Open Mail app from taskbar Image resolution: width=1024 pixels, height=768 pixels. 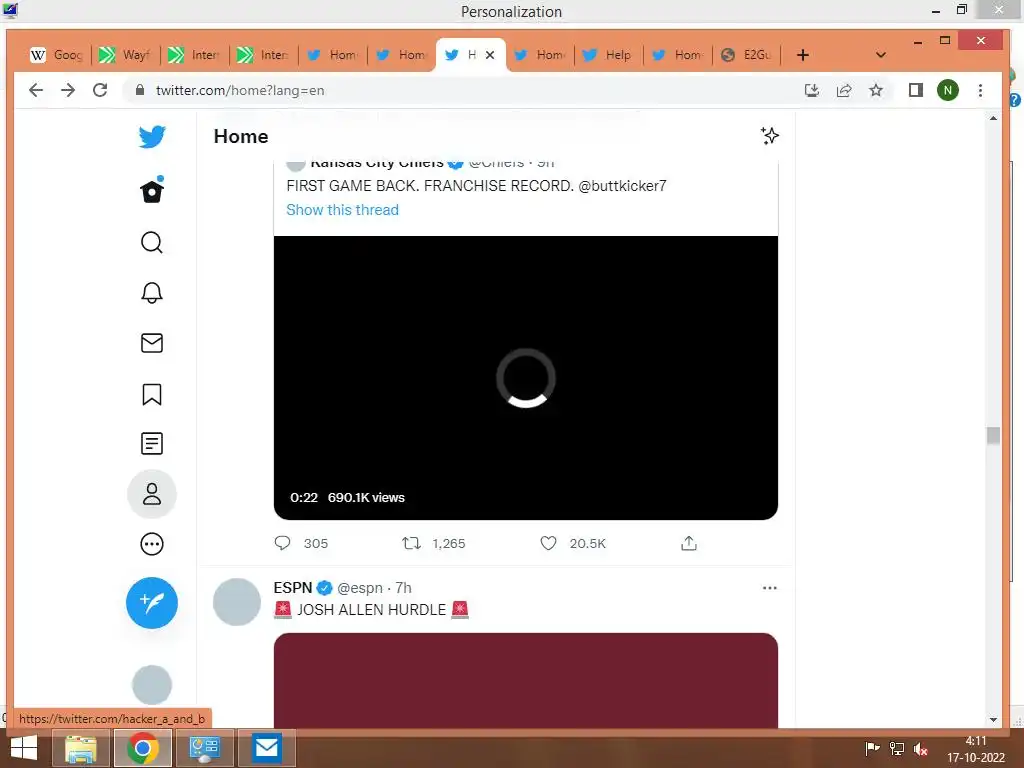click(x=266, y=748)
